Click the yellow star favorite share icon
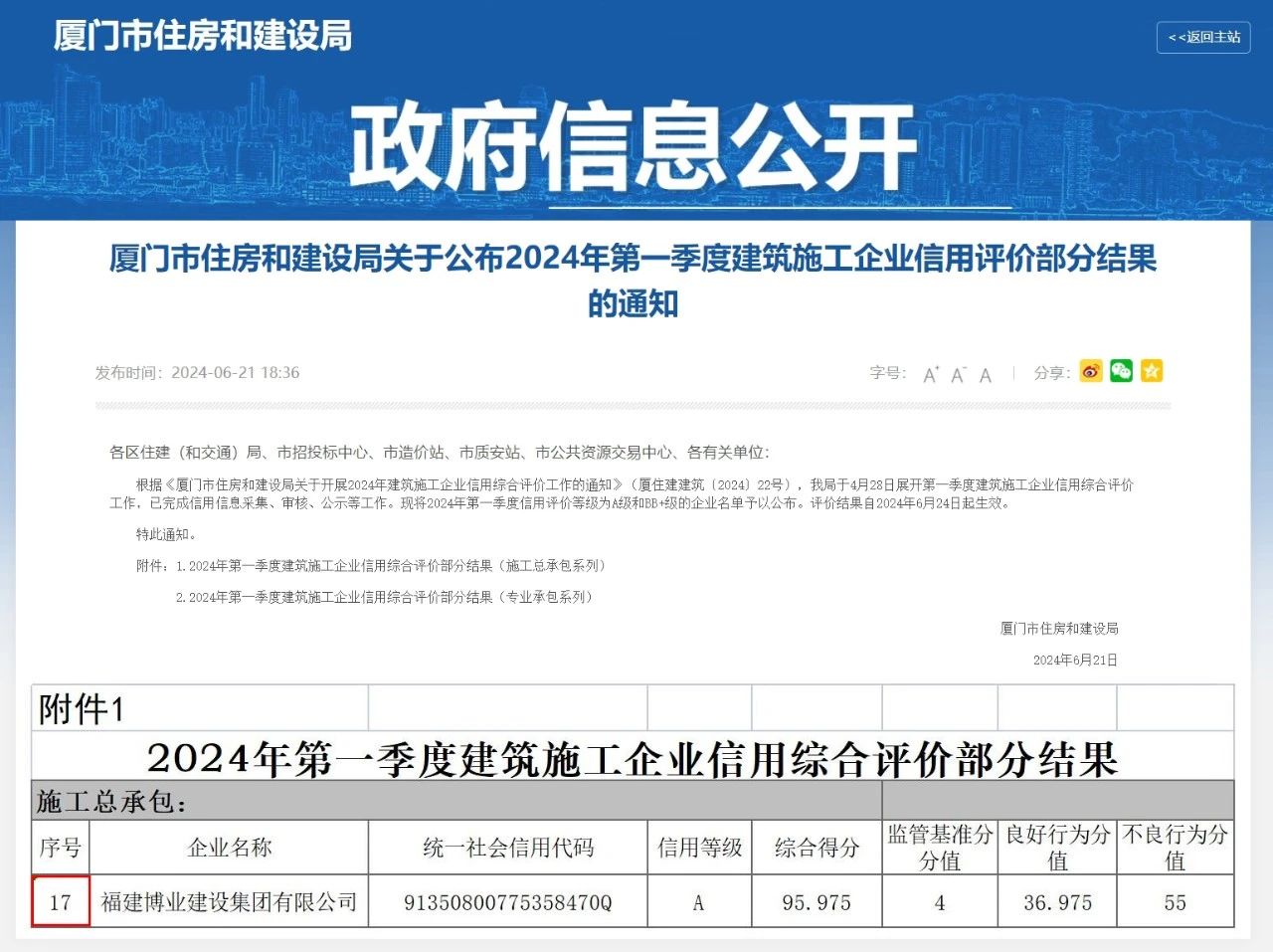Viewport: 1273px width, 952px height. [1153, 371]
